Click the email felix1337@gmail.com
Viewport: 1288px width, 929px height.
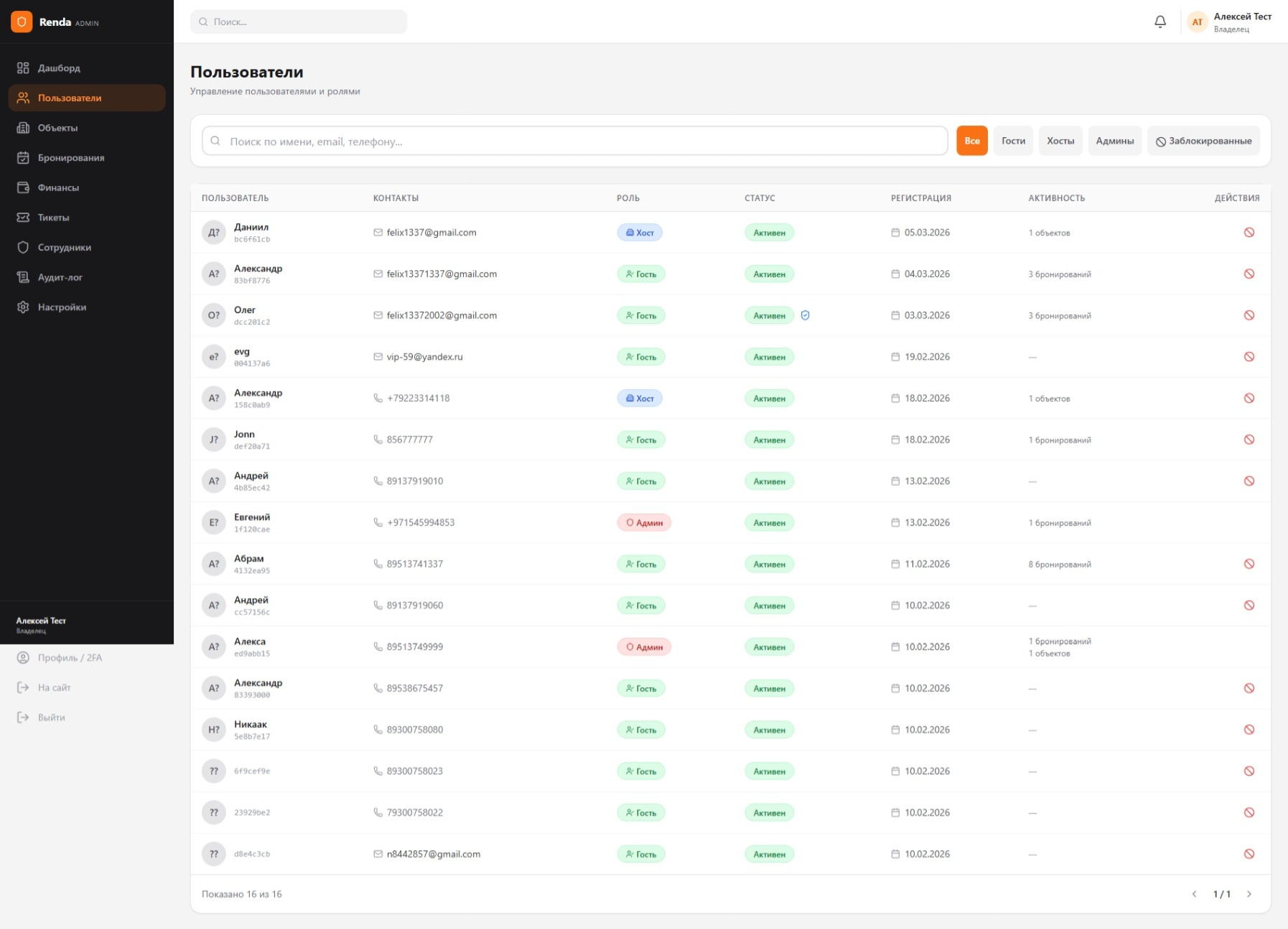(x=431, y=233)
